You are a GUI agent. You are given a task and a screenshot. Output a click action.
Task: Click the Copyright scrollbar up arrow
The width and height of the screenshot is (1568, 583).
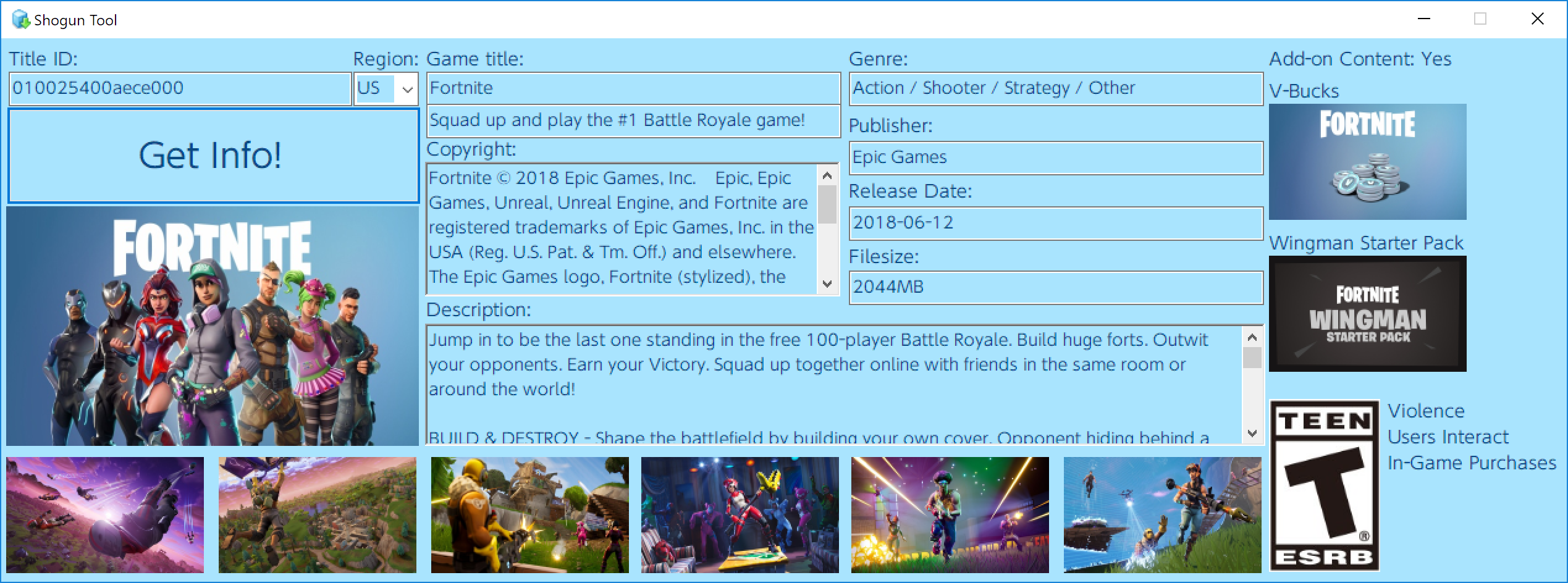(x=827, y=176)
